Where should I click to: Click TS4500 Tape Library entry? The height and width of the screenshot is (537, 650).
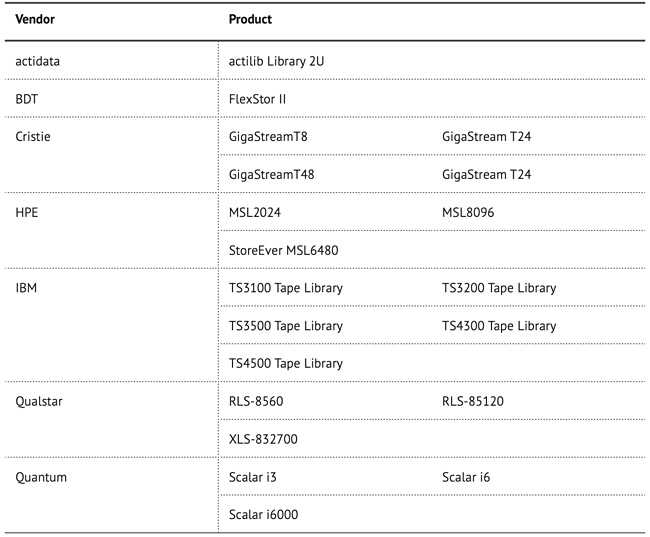click(286, 363)
